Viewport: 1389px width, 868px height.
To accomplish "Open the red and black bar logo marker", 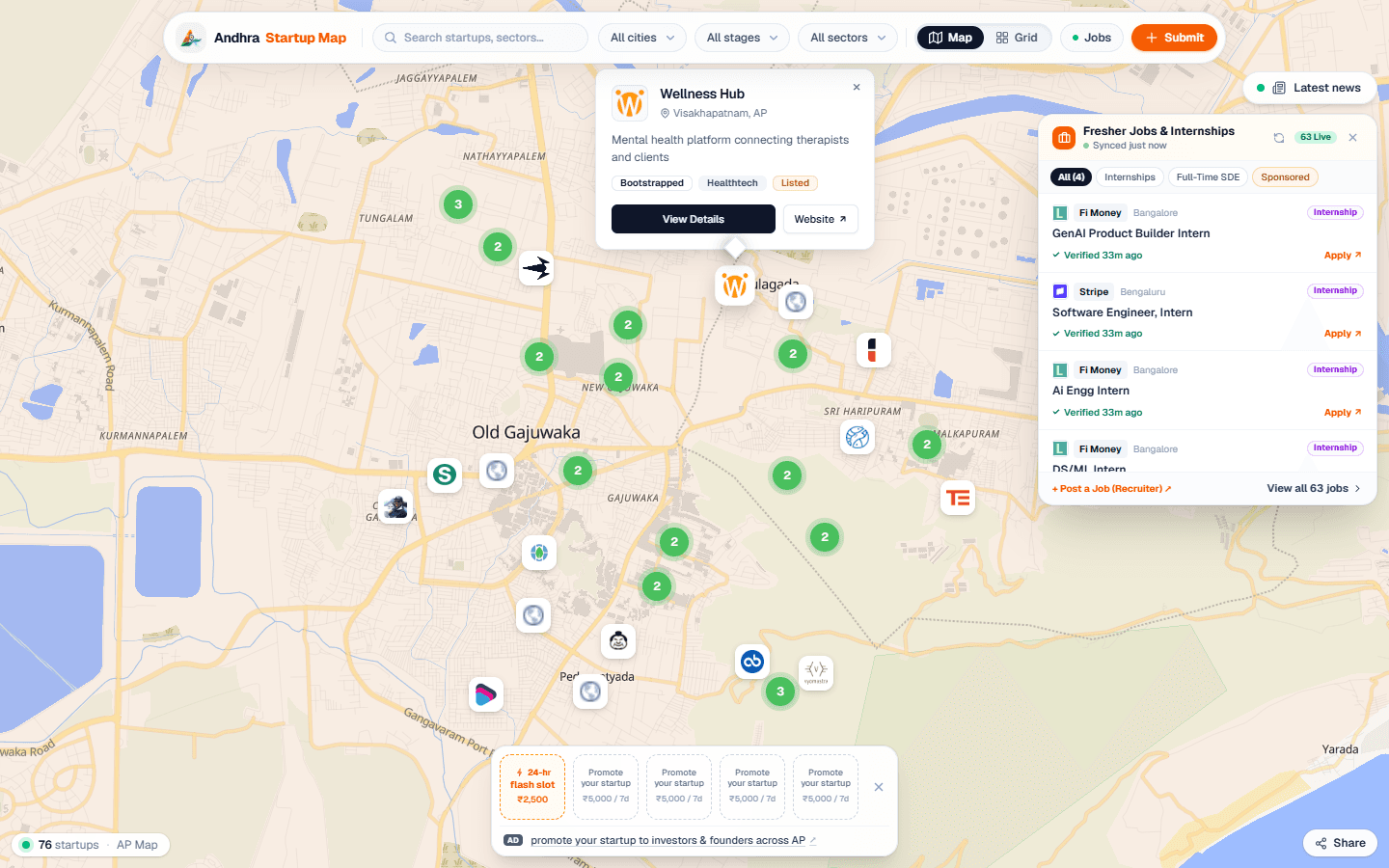I will [x=873, y=350].
